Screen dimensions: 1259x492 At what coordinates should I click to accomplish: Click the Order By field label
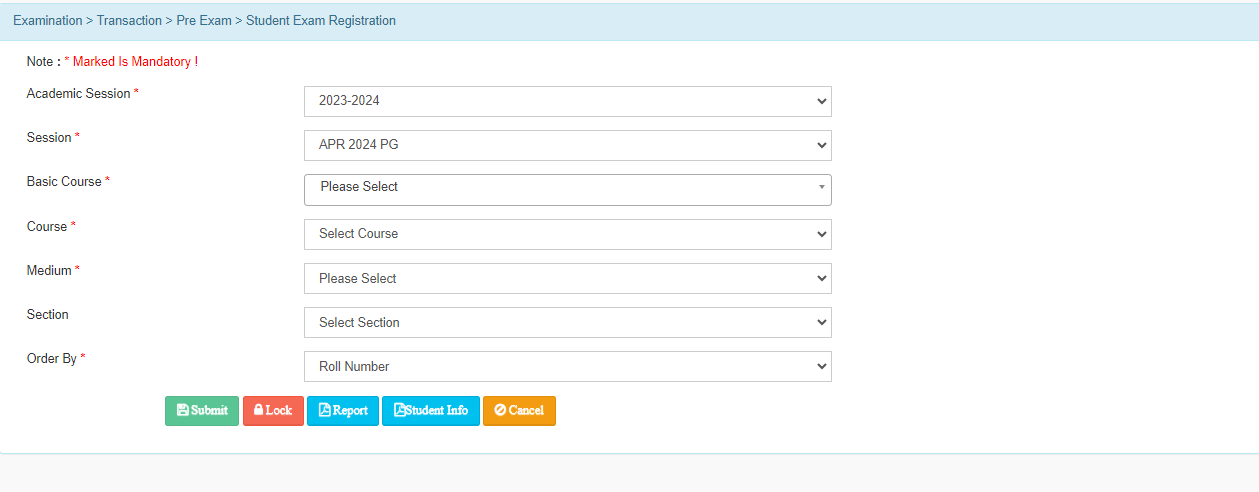(52, 358)
